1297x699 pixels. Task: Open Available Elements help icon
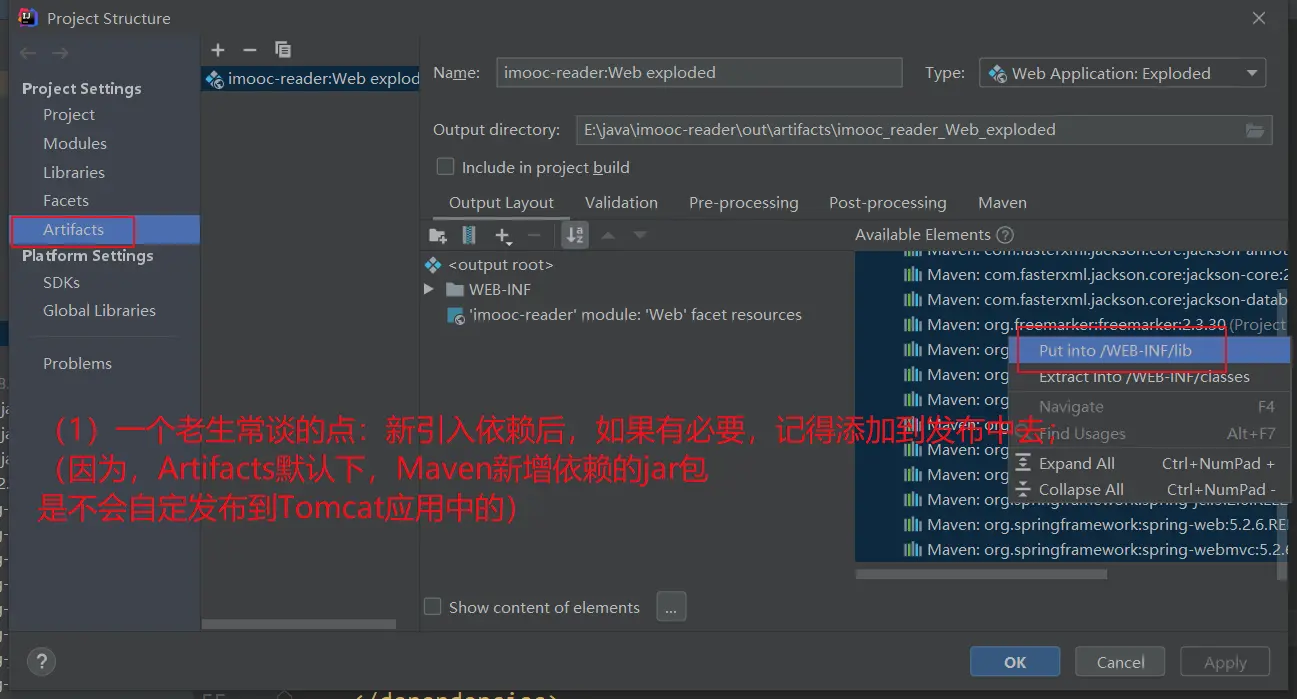tap(1005, 235)
